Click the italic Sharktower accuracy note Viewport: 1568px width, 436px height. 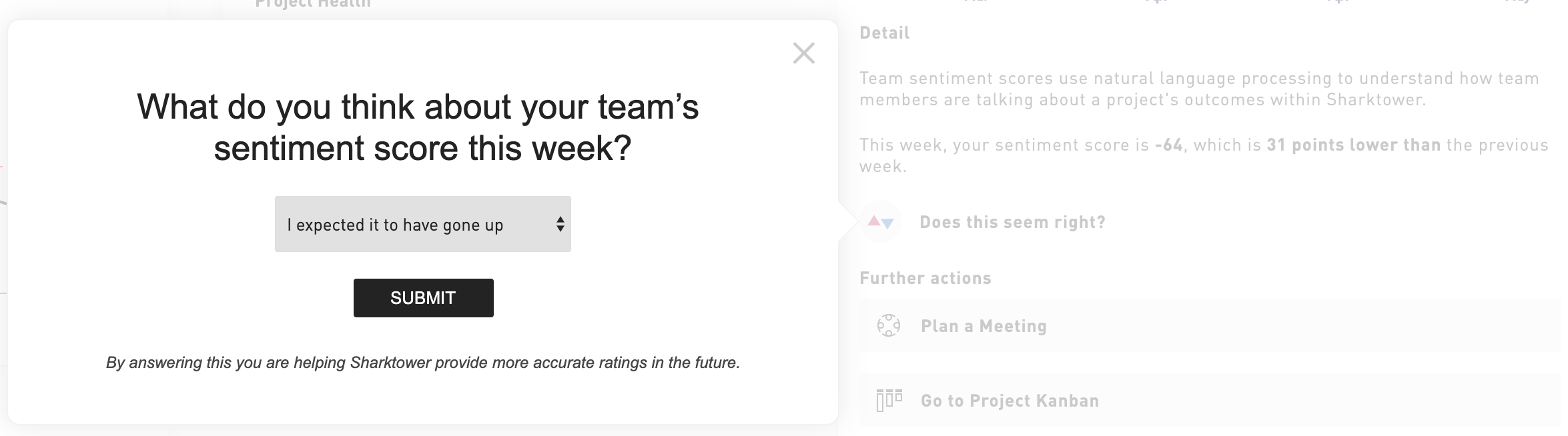click(x=423, y=363)
